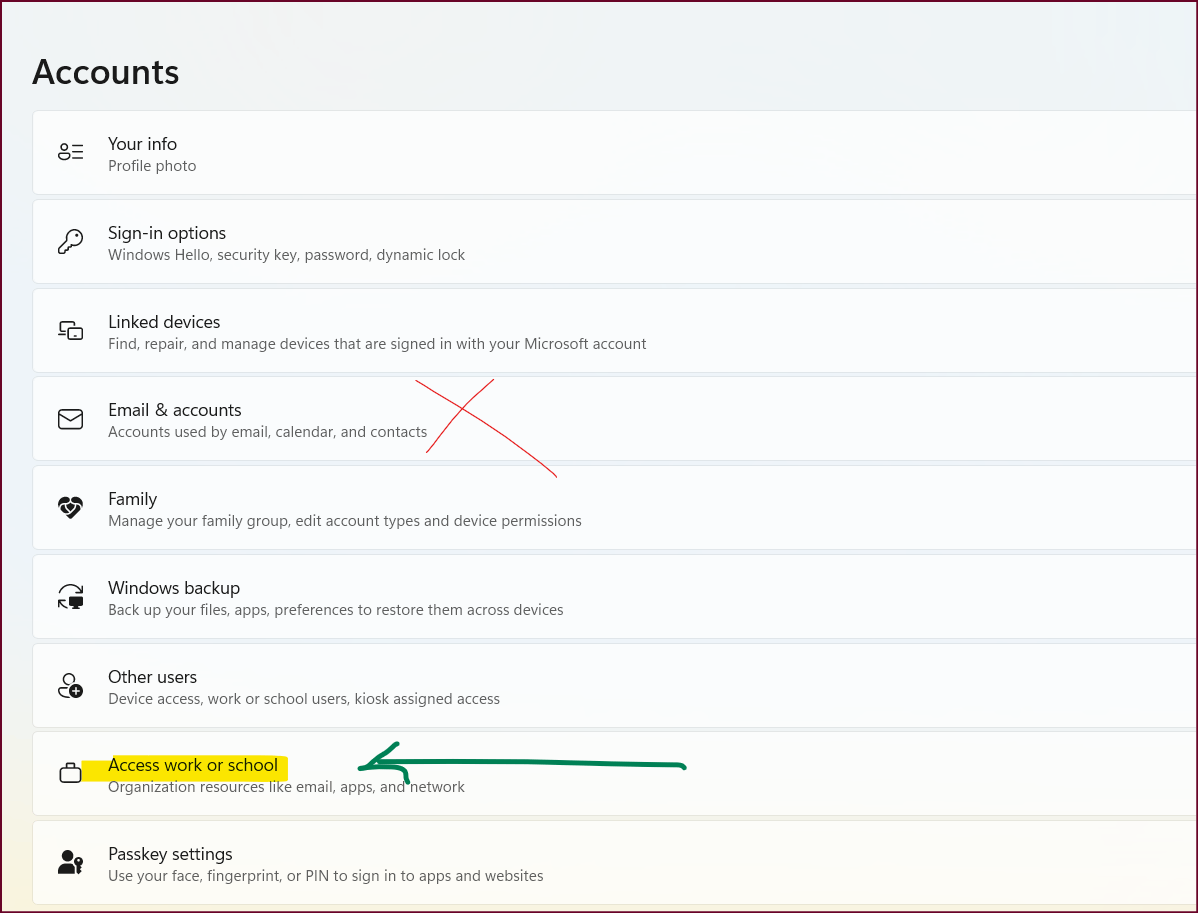
Task: Click the Other users add-person icon
Action: pyautogui.click(x=70, y=685)
